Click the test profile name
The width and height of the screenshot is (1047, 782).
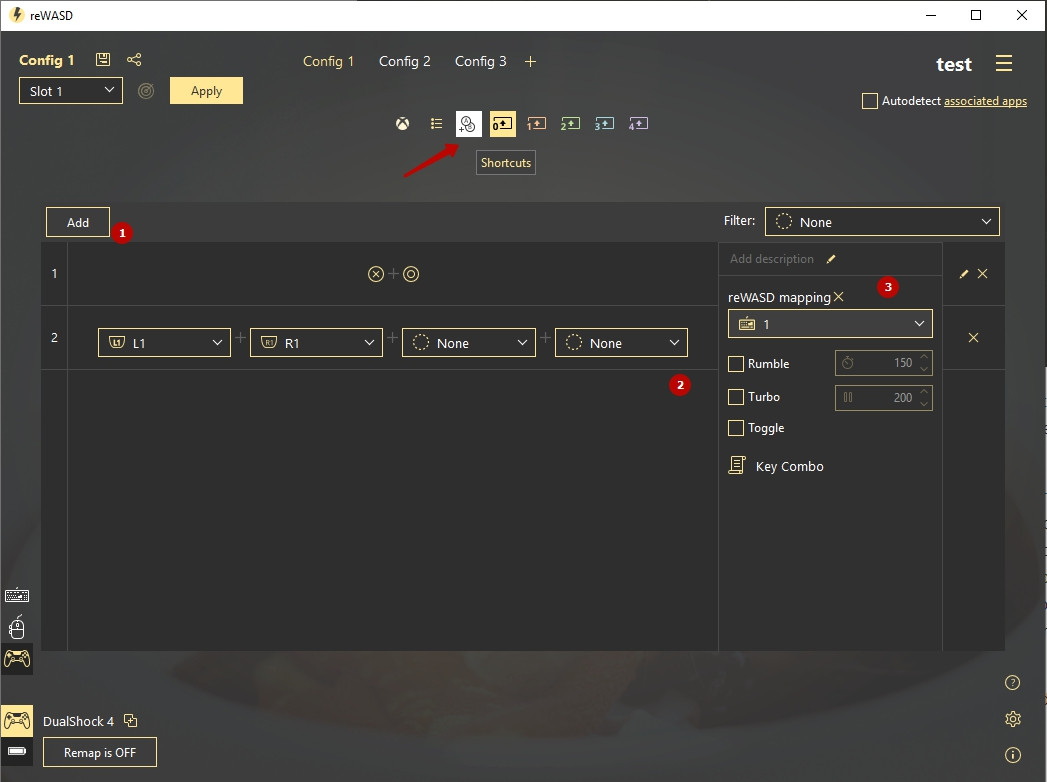[x=954, y=64]
